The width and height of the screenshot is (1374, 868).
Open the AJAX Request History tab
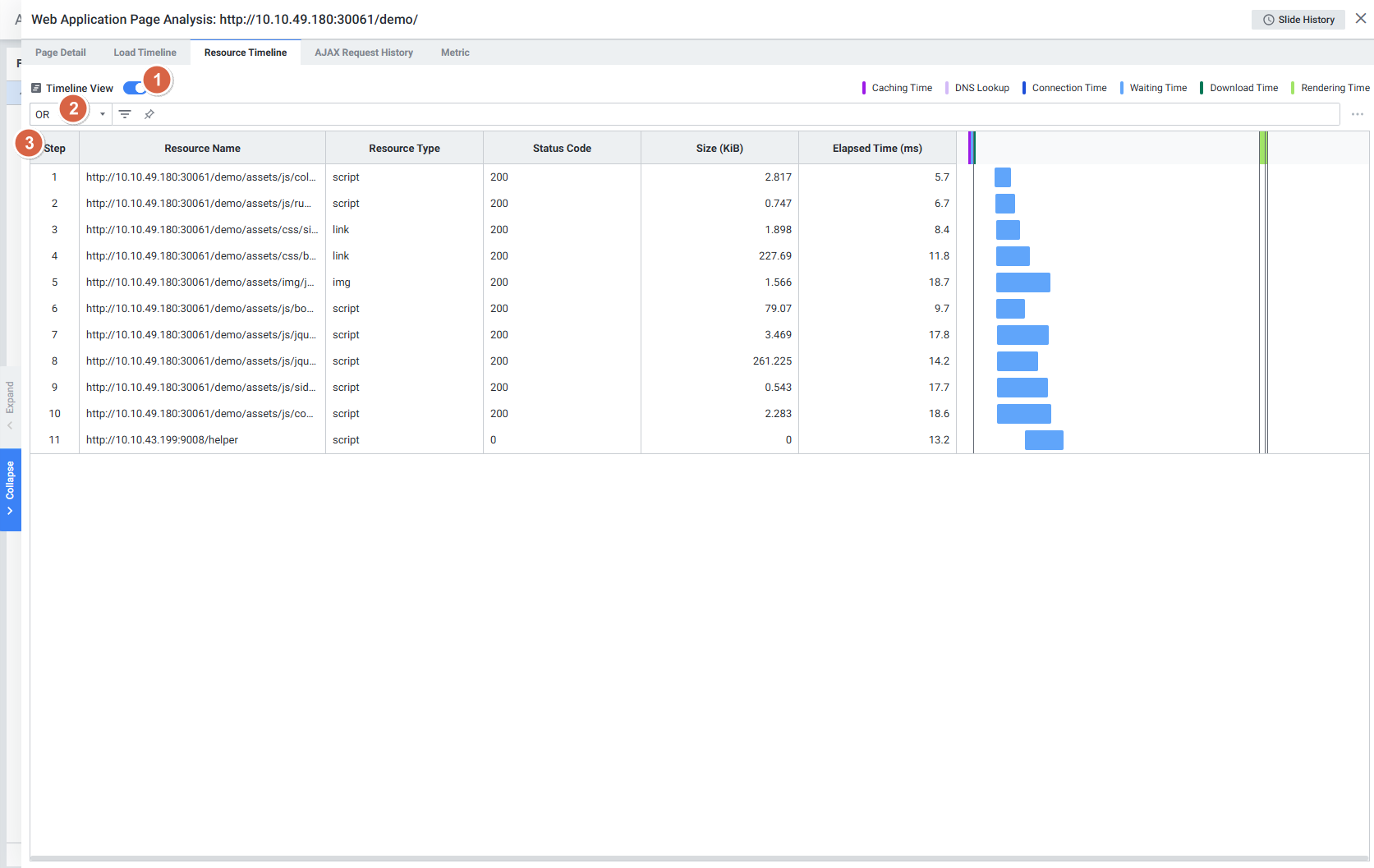pyautogui.click(x=363, y=53)
